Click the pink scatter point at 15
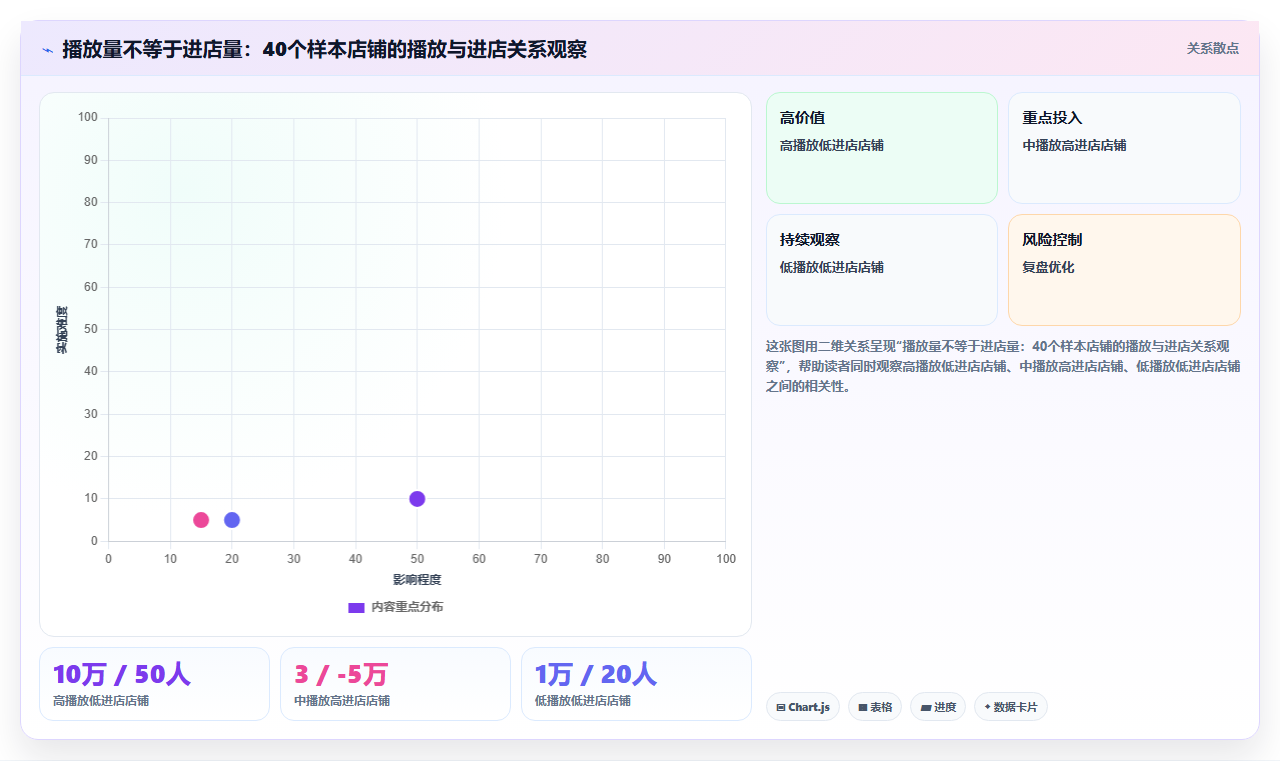Viewport: 1280px width, 761px height. click(201, 520)
